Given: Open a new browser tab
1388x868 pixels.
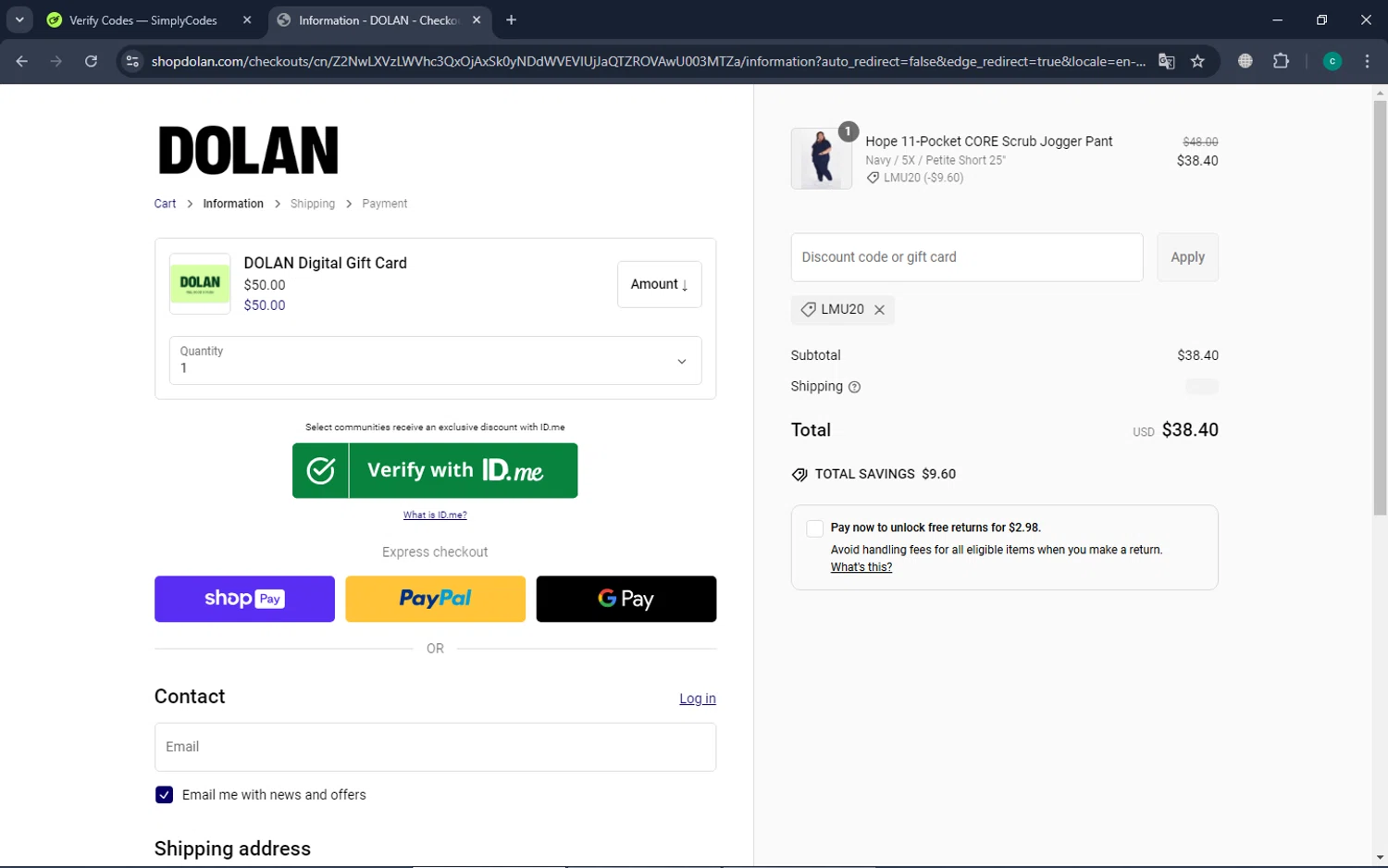Looking at the screenshot, I should coord(511,19).
